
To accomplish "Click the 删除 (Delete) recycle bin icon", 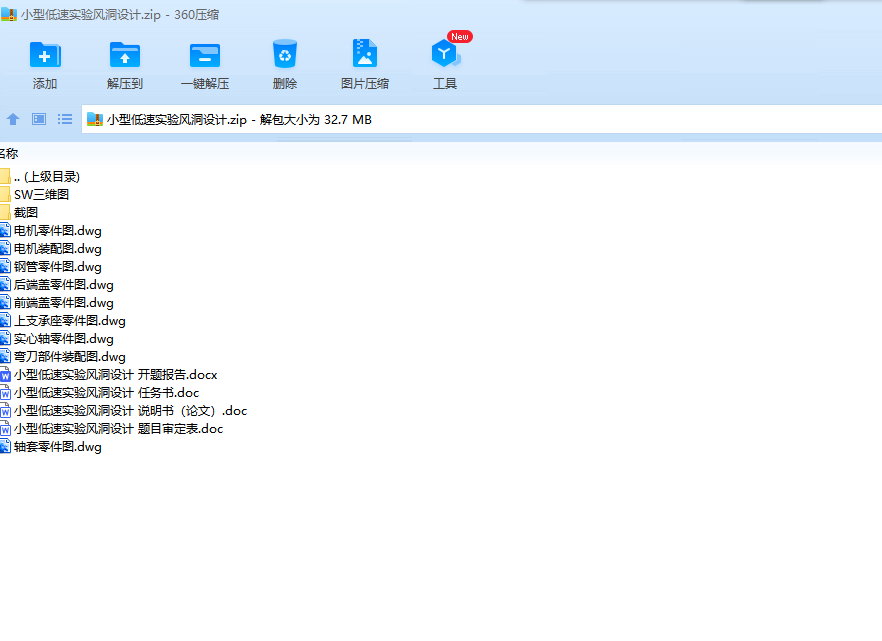I will tap(285, 54).
